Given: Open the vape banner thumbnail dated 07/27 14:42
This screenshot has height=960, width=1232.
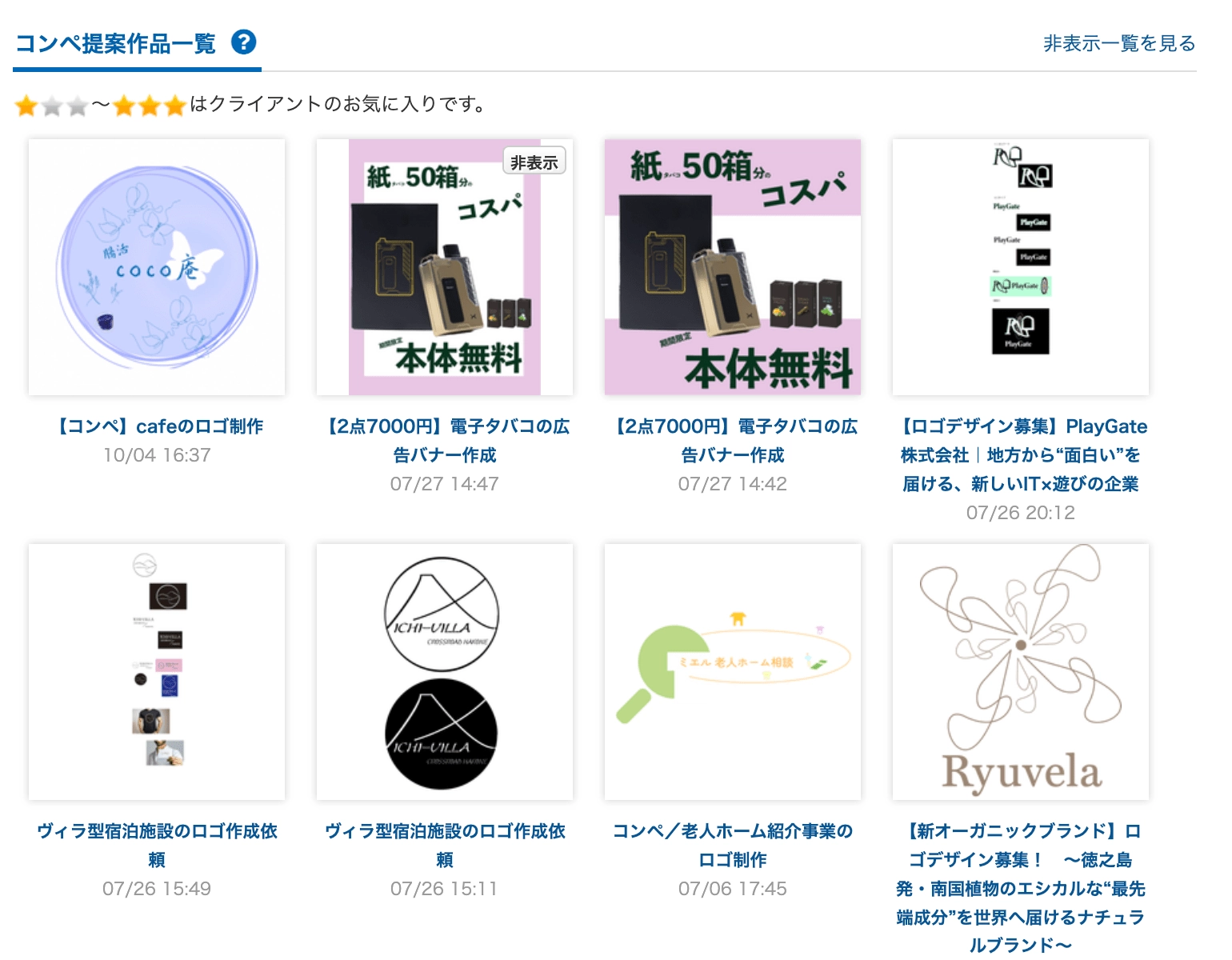Looking at the screenshot, I should 733,267.
